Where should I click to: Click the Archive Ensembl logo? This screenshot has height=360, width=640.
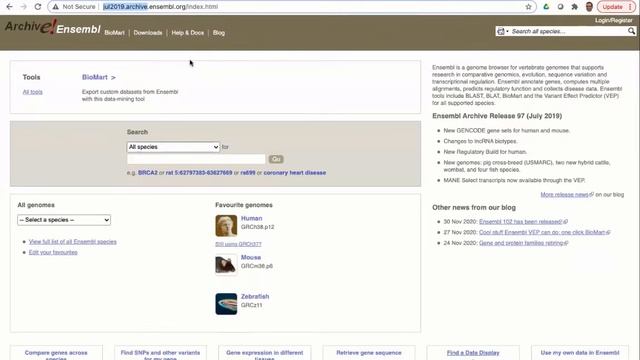coord(53,27)
